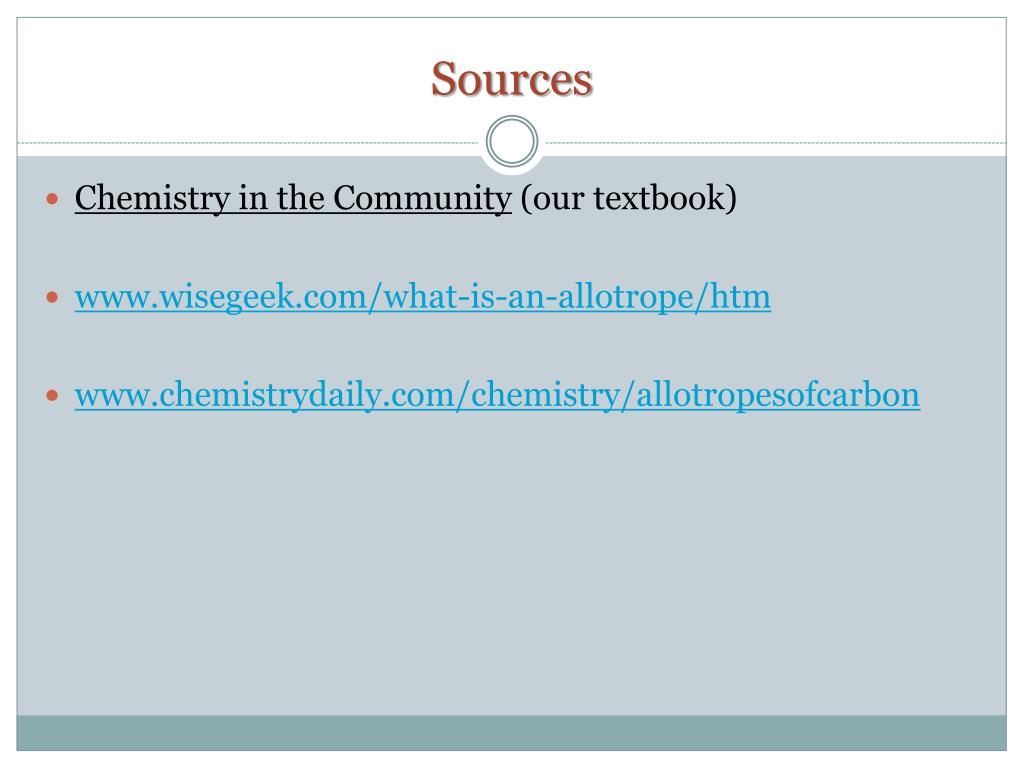Click the dashed divider line right of the circle
The height and width of the screenshot is (768, 1024).
pyautogui.click(x=776, y=142)
